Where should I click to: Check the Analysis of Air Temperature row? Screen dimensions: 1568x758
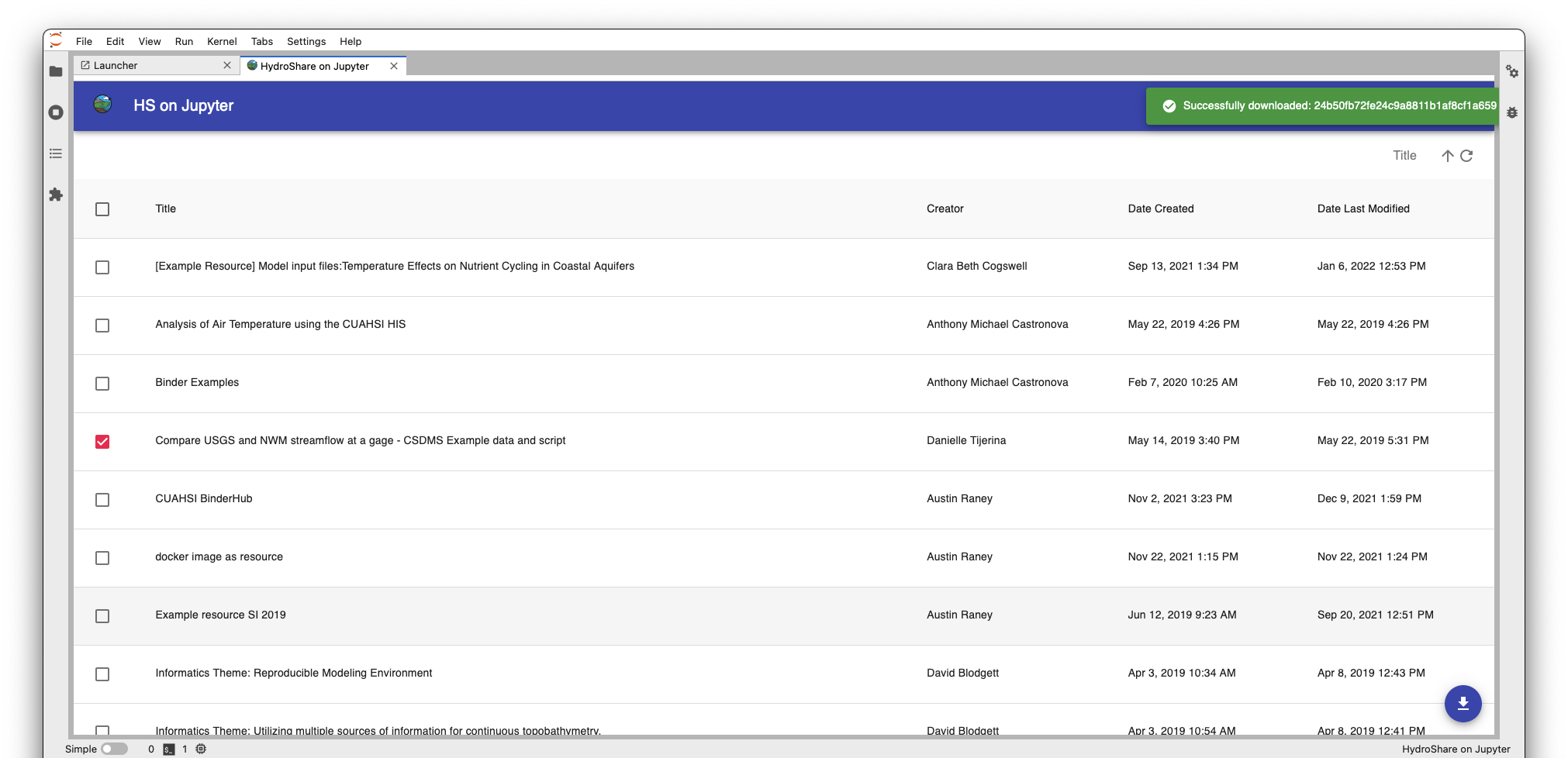[102, 326]
